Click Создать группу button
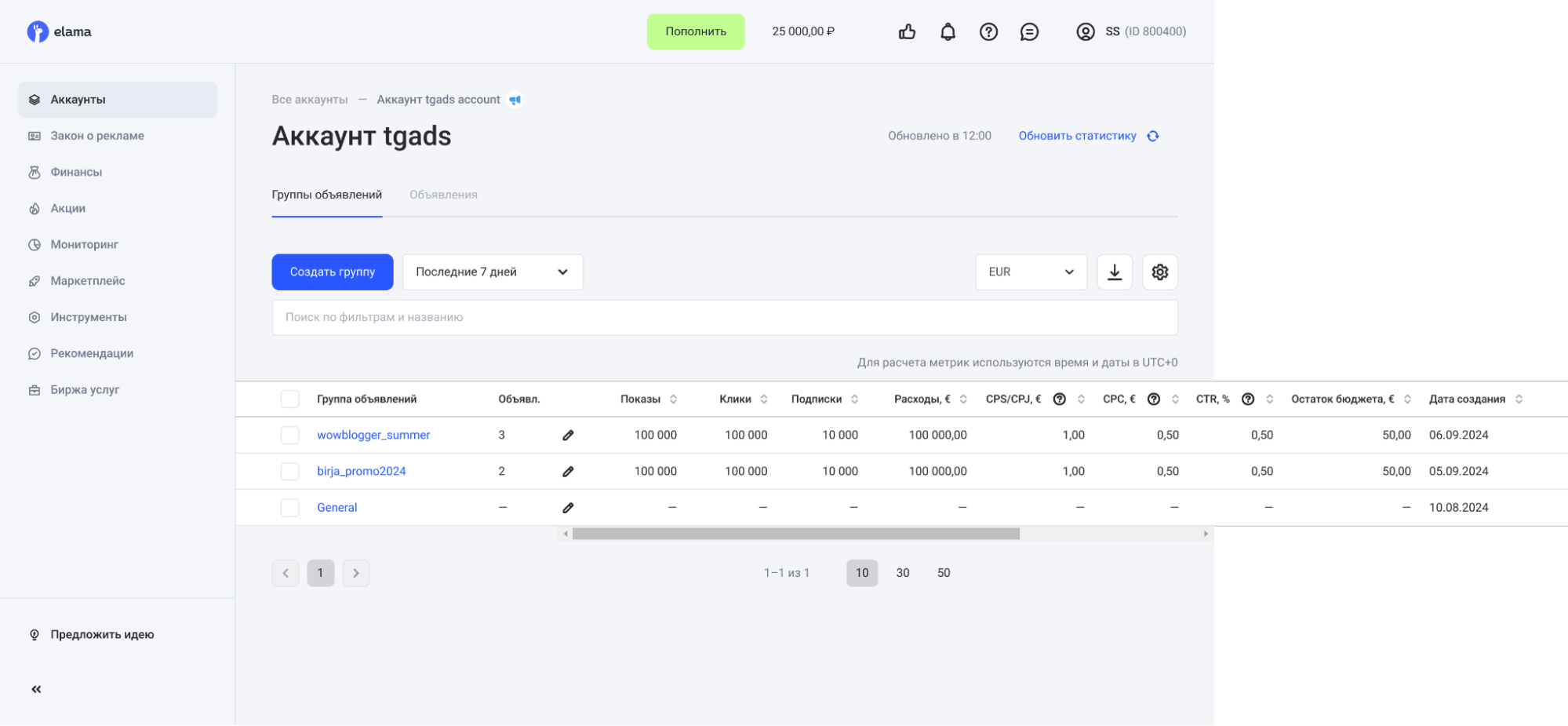 tap(333, 272)
